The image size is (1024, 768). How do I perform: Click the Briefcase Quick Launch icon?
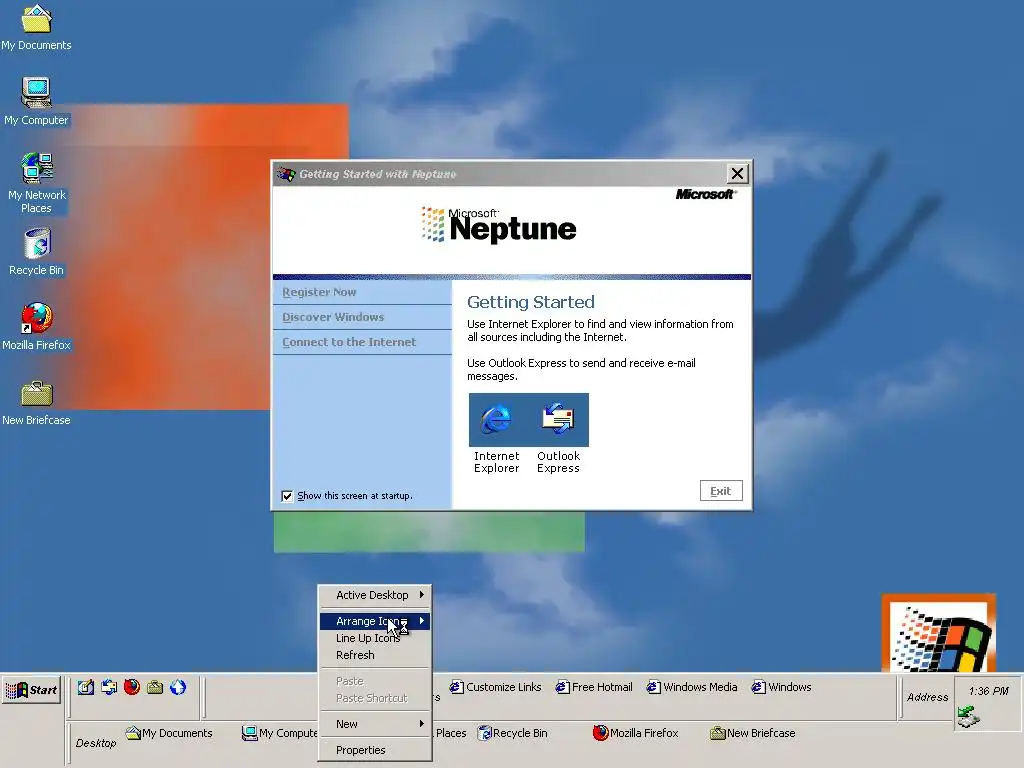click(155, 688)
